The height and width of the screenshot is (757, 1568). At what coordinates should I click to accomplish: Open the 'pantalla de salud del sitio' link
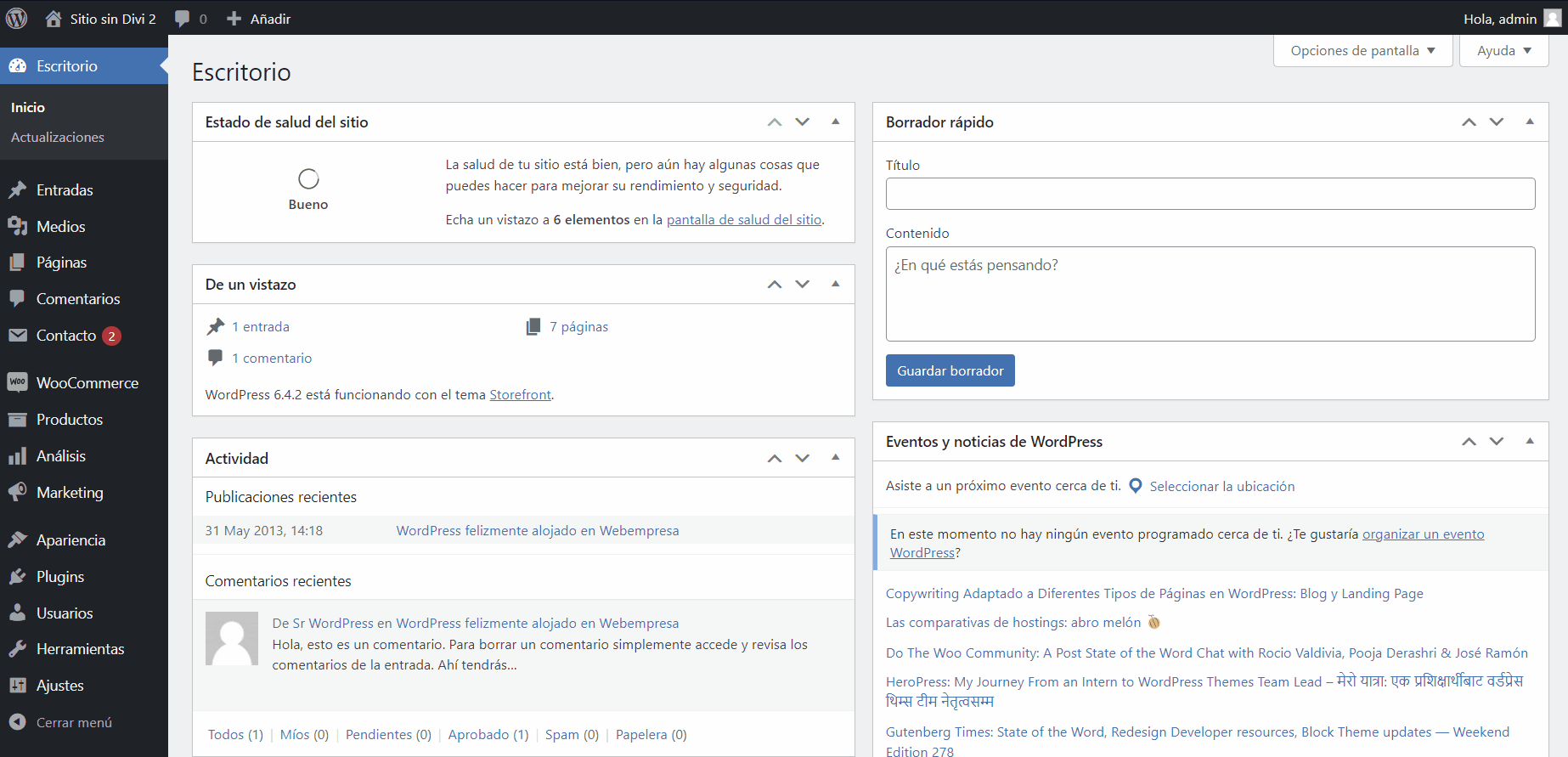coord(743,220)
